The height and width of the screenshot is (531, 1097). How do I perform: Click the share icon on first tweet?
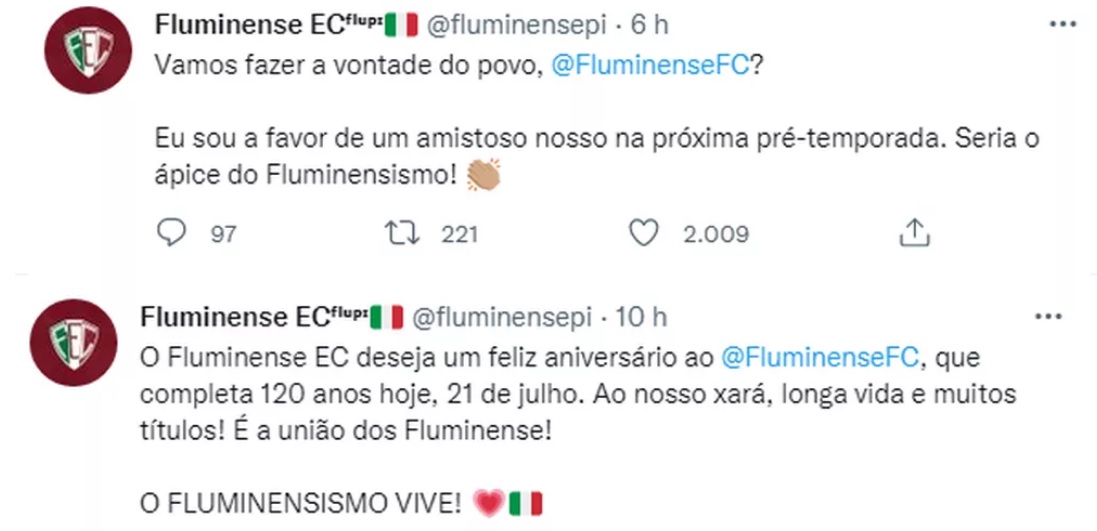[914, 232]
